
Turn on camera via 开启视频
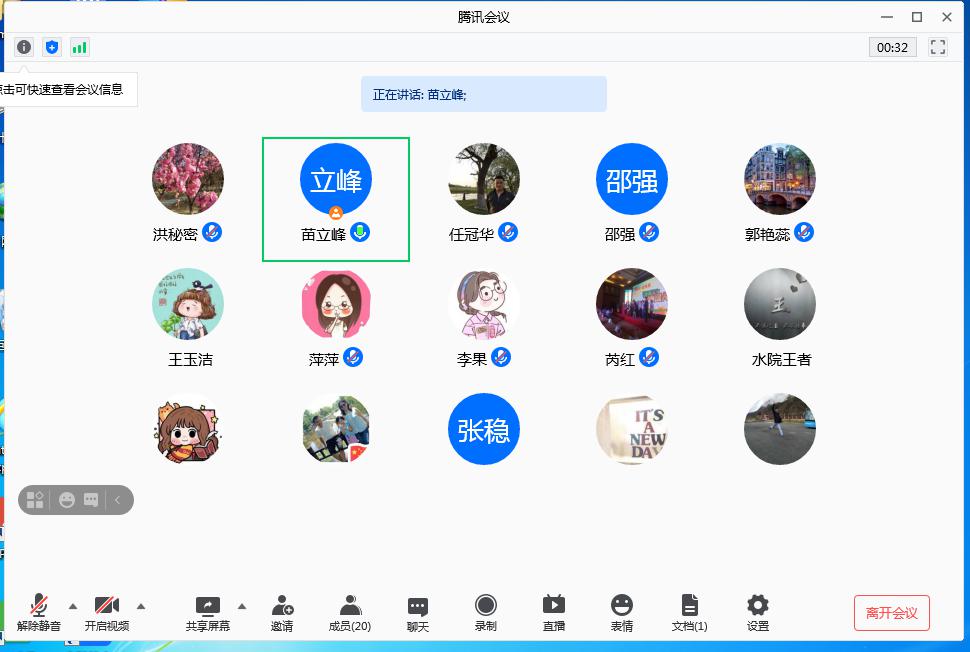click(x=106, y=612)
